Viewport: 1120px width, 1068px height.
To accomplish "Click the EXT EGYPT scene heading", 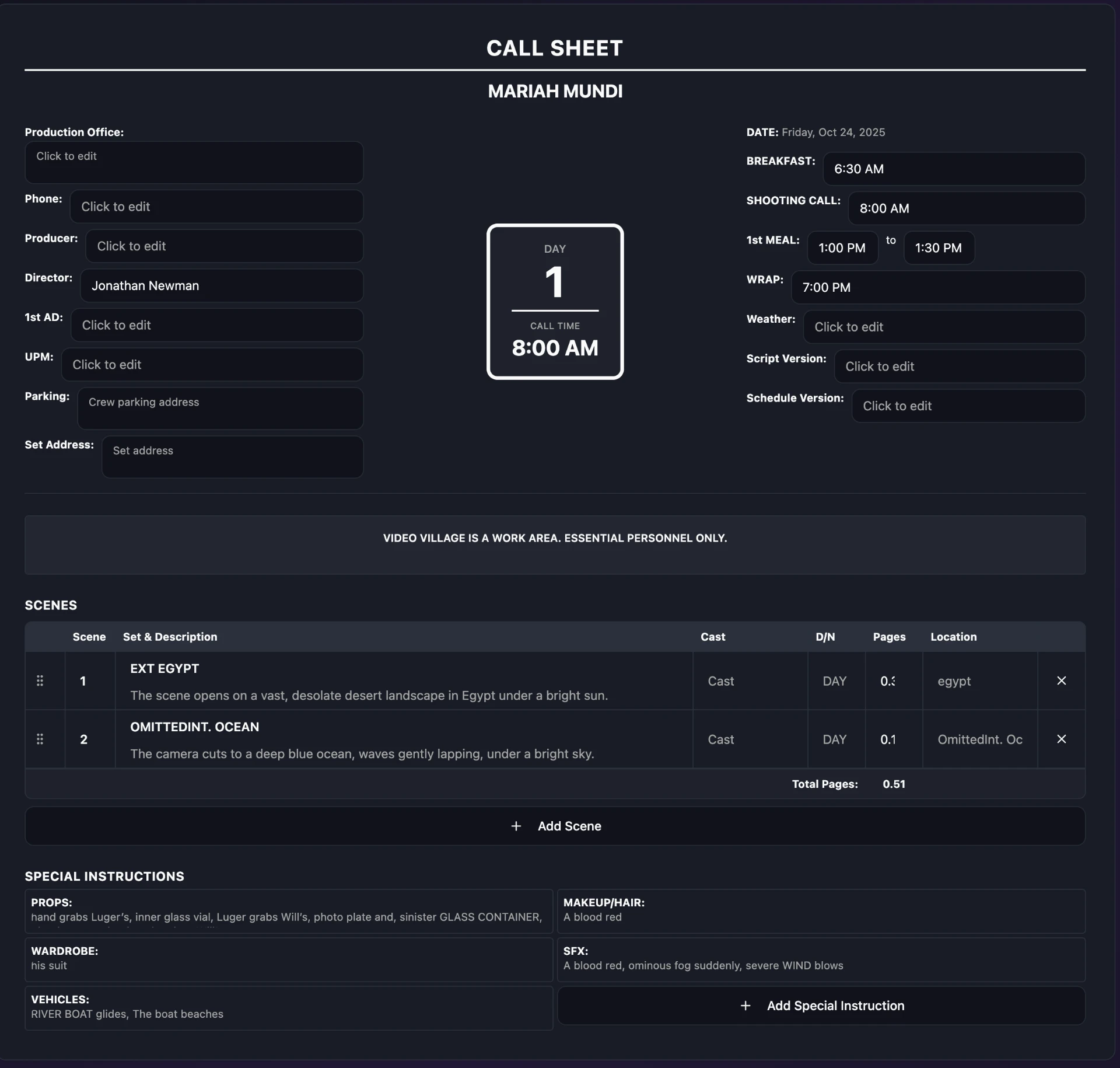I will (x=164, y=669).
